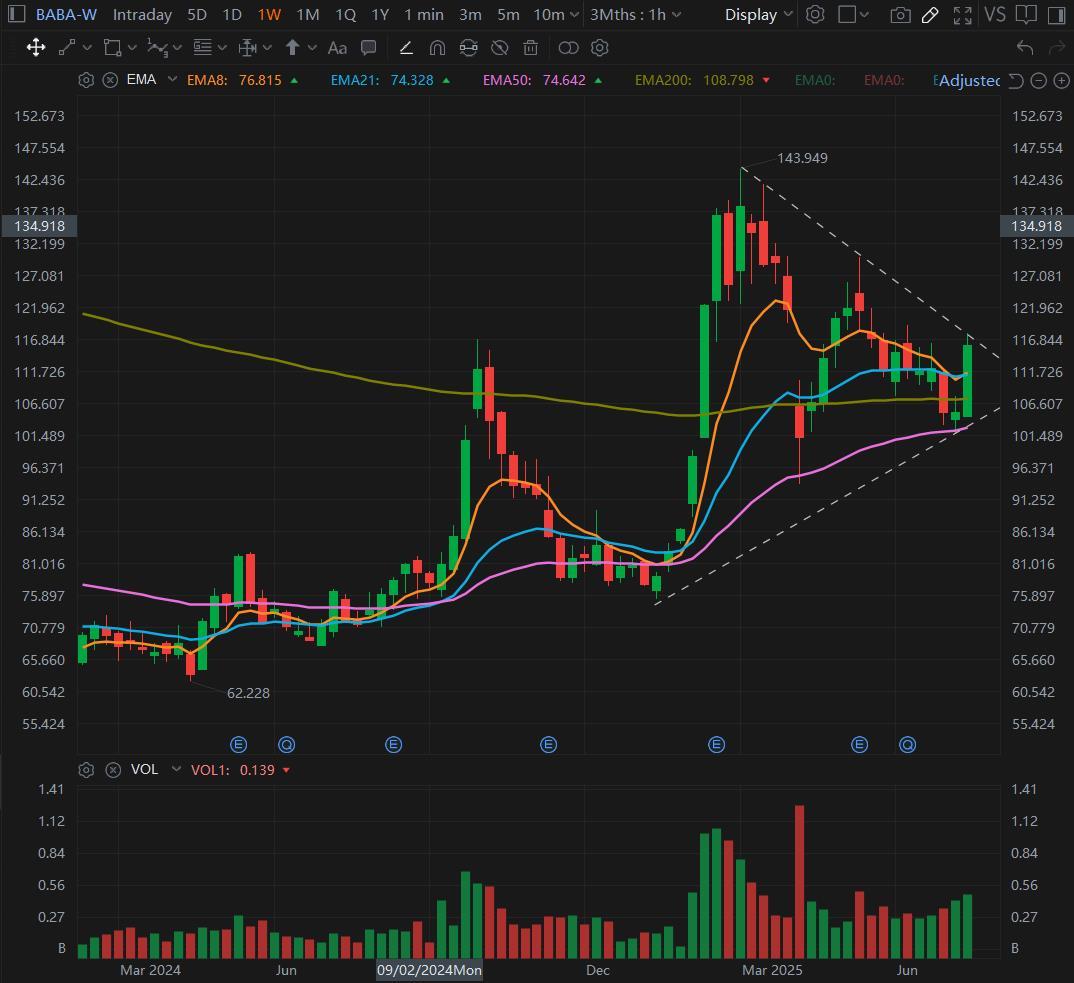Viewport: 1074px width, 983px height.
Task: Select the Fibonacci retracement lines tool
Action: (x=202, y=47)
